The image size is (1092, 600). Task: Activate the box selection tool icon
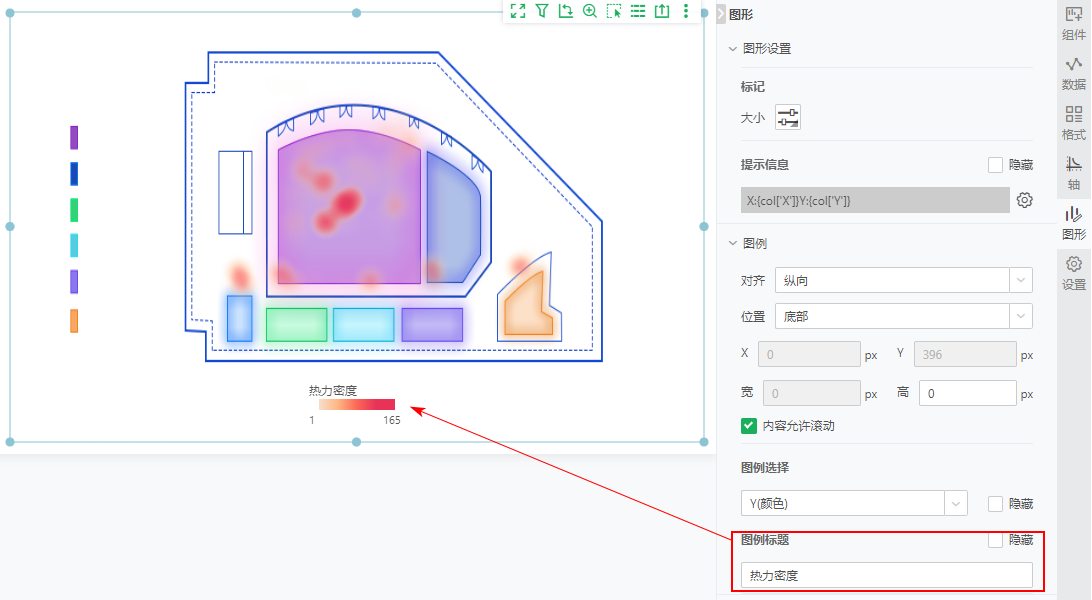click(x=613, y=11)
